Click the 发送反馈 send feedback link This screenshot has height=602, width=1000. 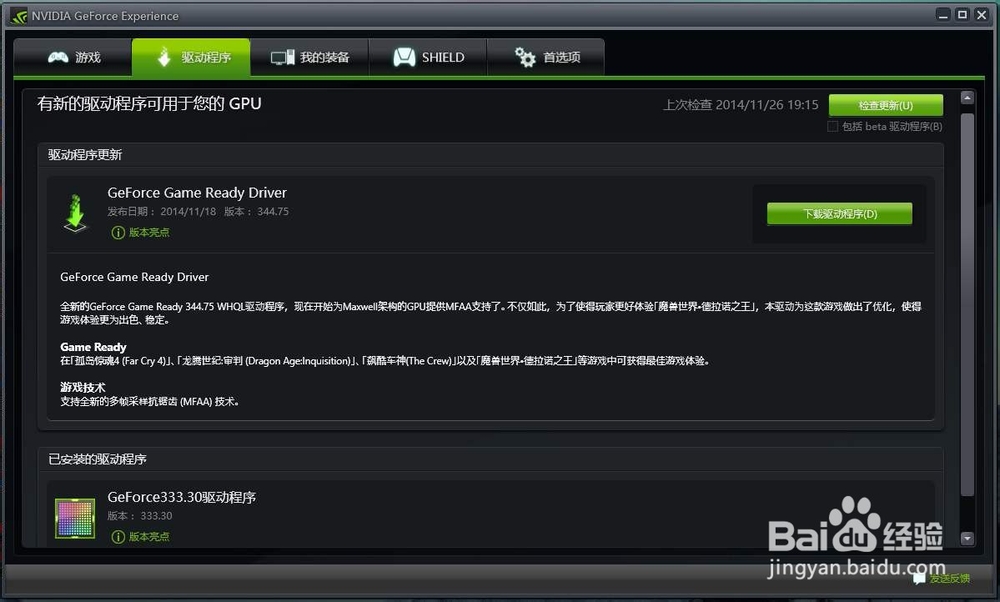click(x=949, y=578)
